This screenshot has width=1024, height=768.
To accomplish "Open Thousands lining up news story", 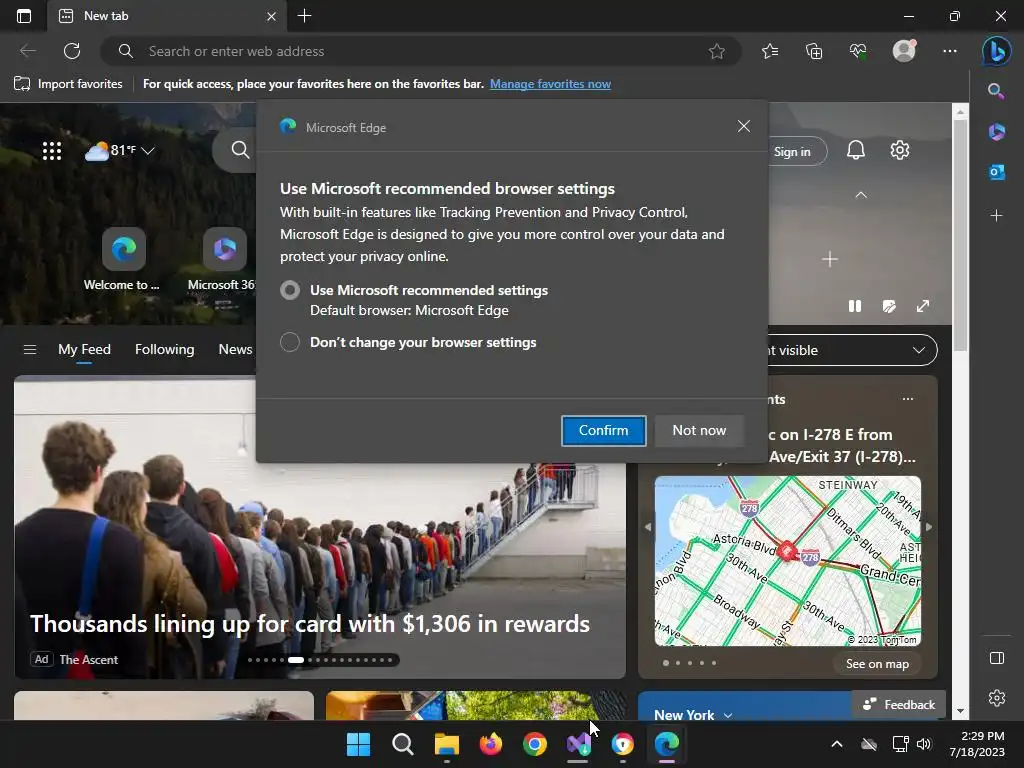I will [x=310, y=624].
